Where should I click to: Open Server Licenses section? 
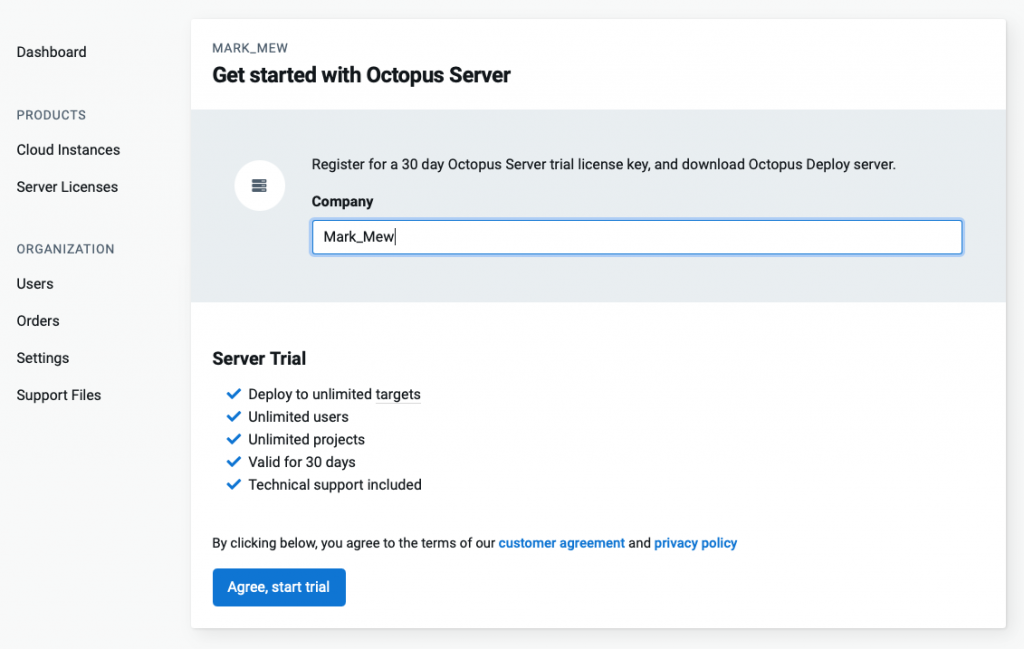pyautogui.click(x=67, y=187)
